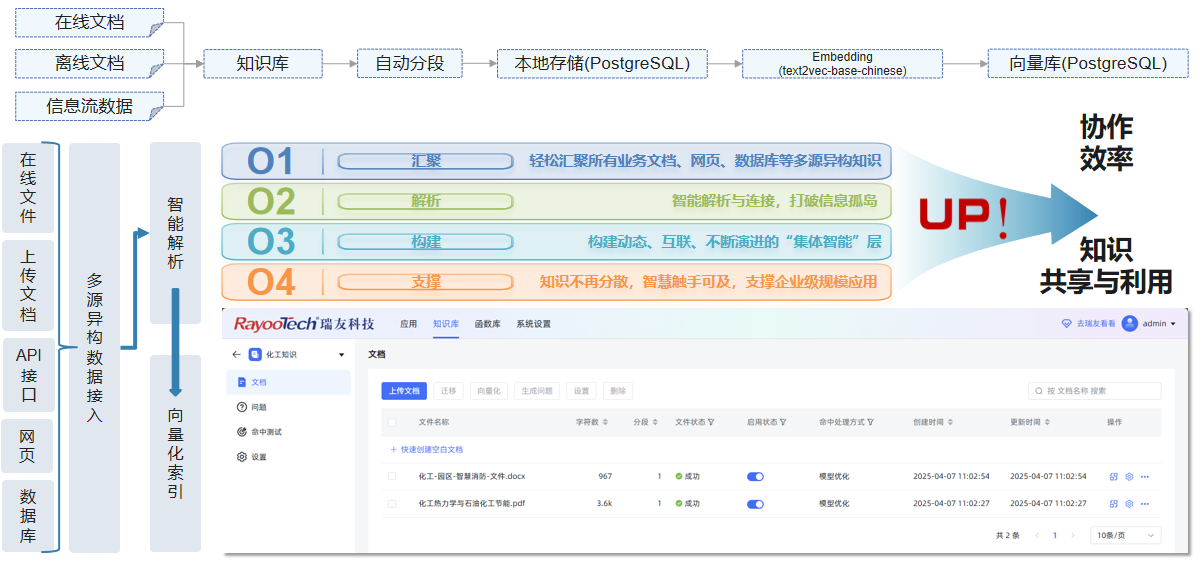Expand the admin account dropdown arrow

tap(1173, 324)
